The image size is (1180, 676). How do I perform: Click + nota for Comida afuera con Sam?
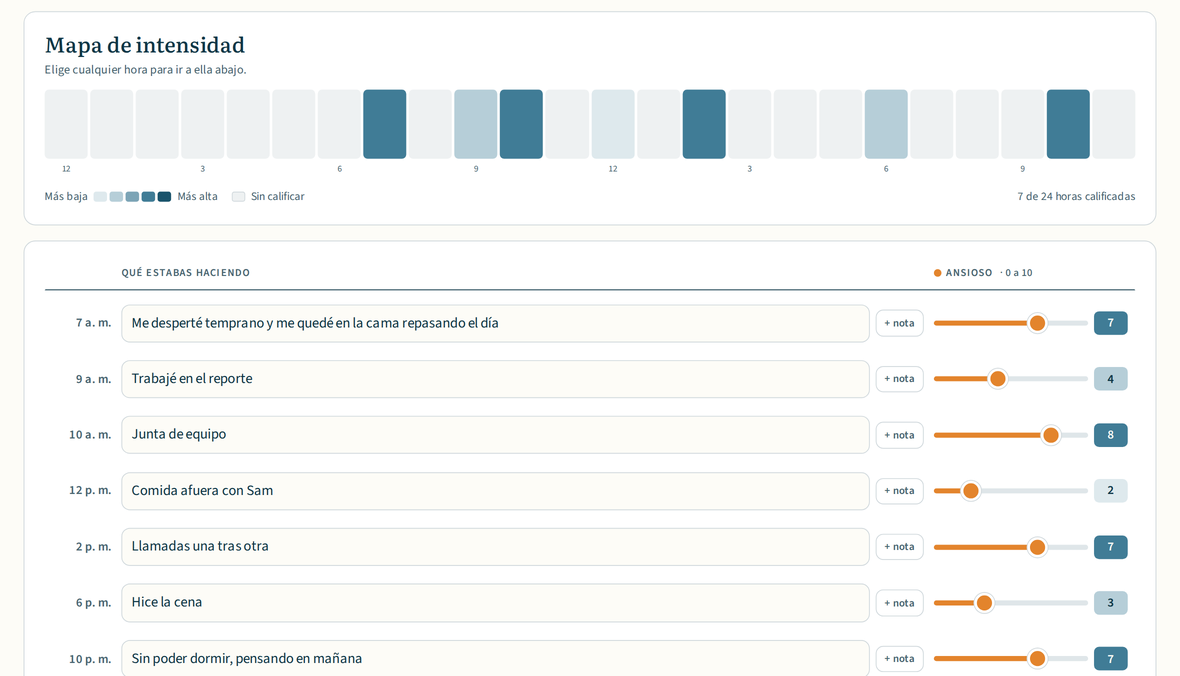[x=899, y=491]
